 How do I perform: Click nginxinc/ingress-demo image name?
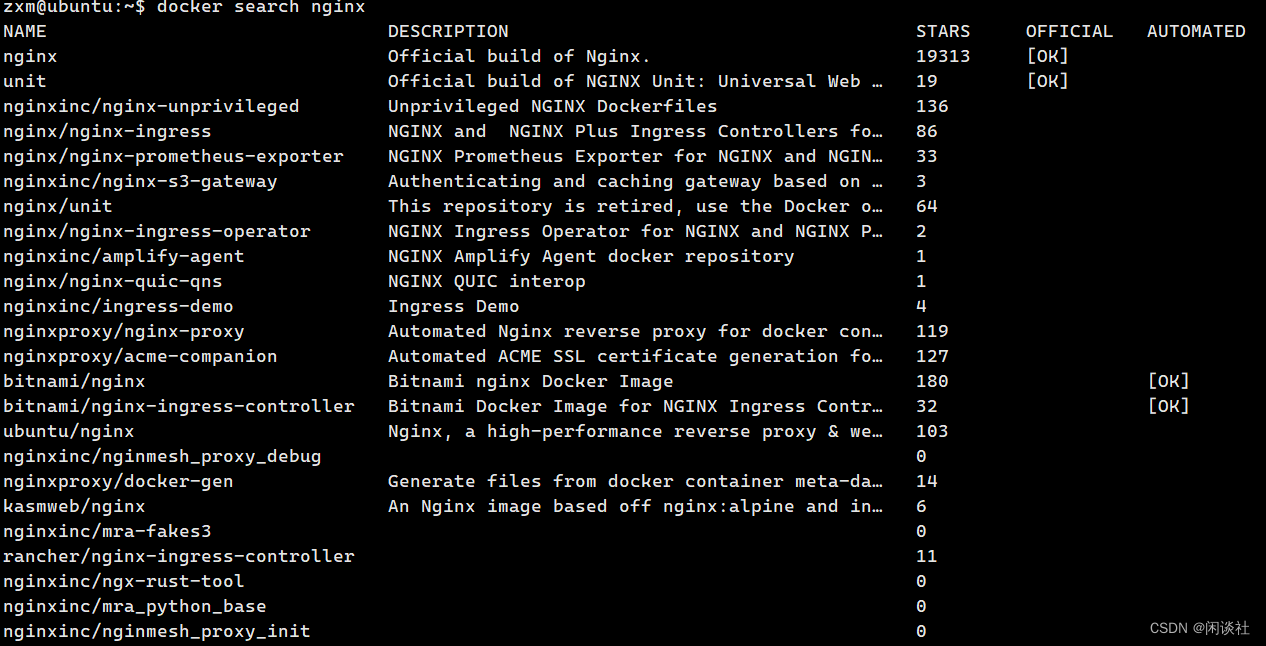click(118, 306)
